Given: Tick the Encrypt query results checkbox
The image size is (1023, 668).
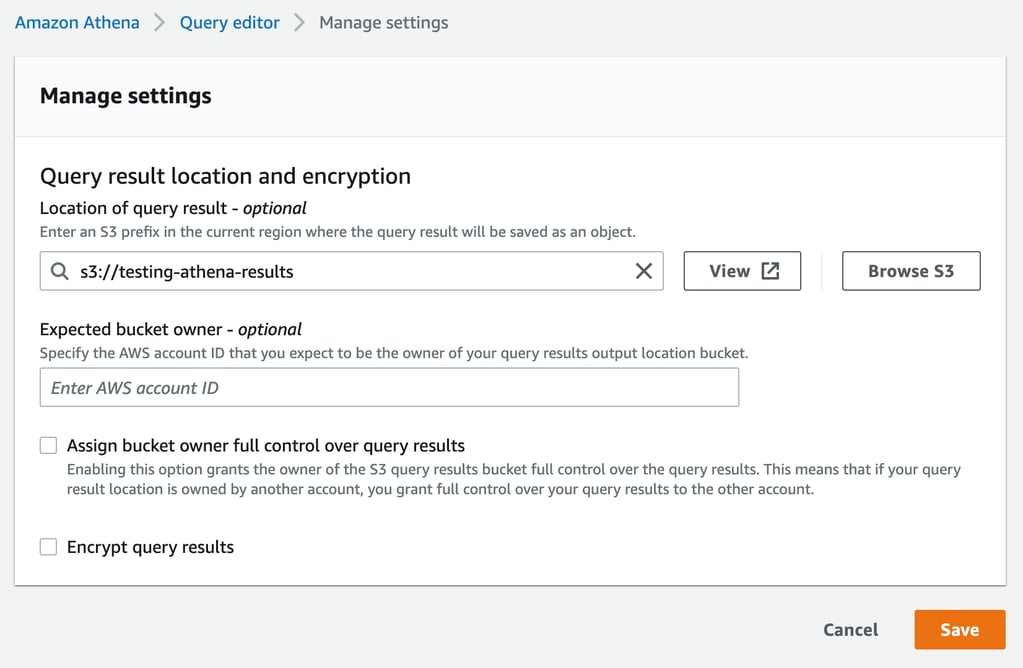Looking at the screenshot, I should point(48,547).
